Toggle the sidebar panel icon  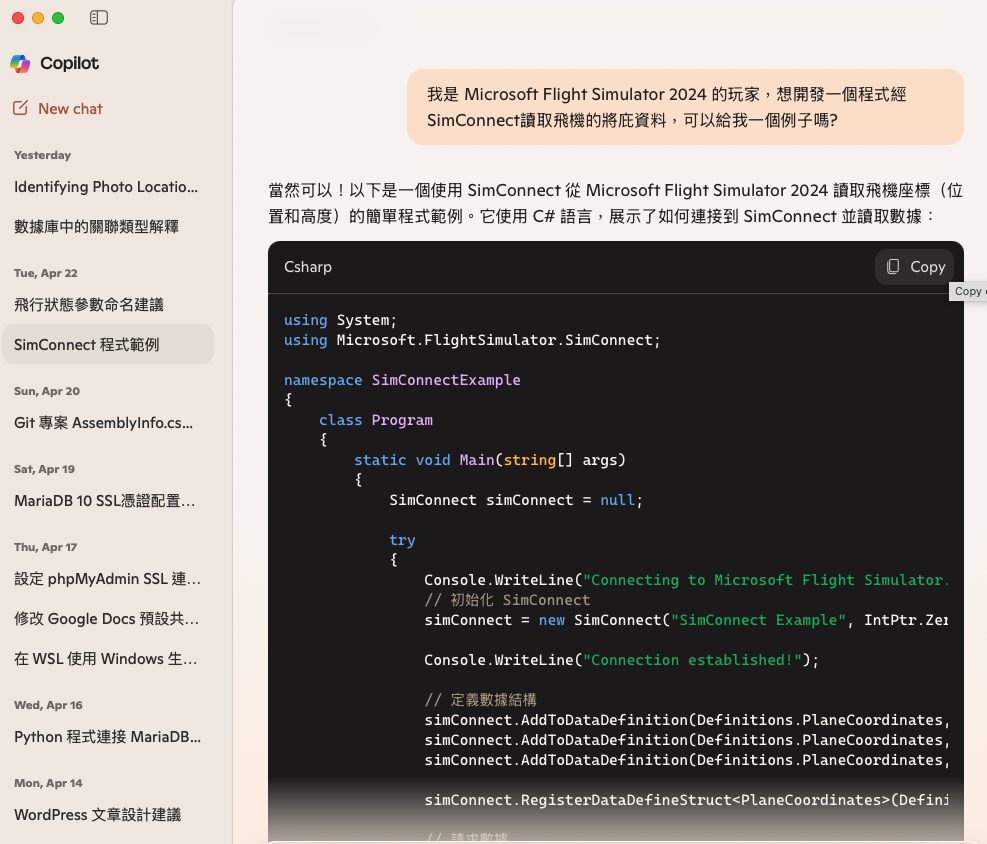[99, 18]
